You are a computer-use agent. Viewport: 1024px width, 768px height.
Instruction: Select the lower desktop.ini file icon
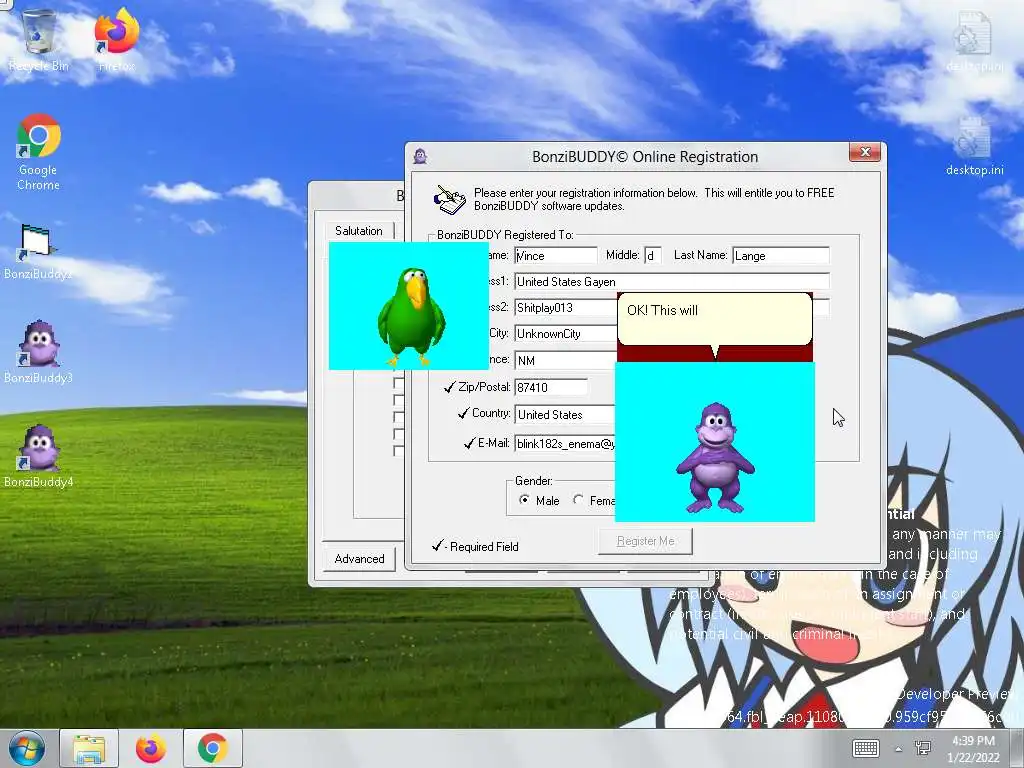pyautogui.click(x=975, y=146)
